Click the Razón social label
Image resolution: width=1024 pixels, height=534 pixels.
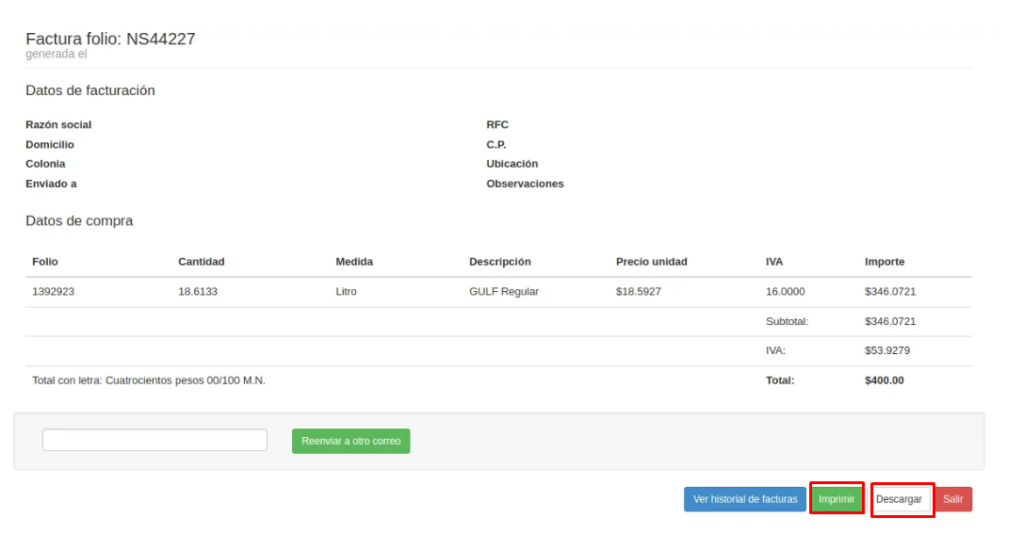click(x=59, y=125)
